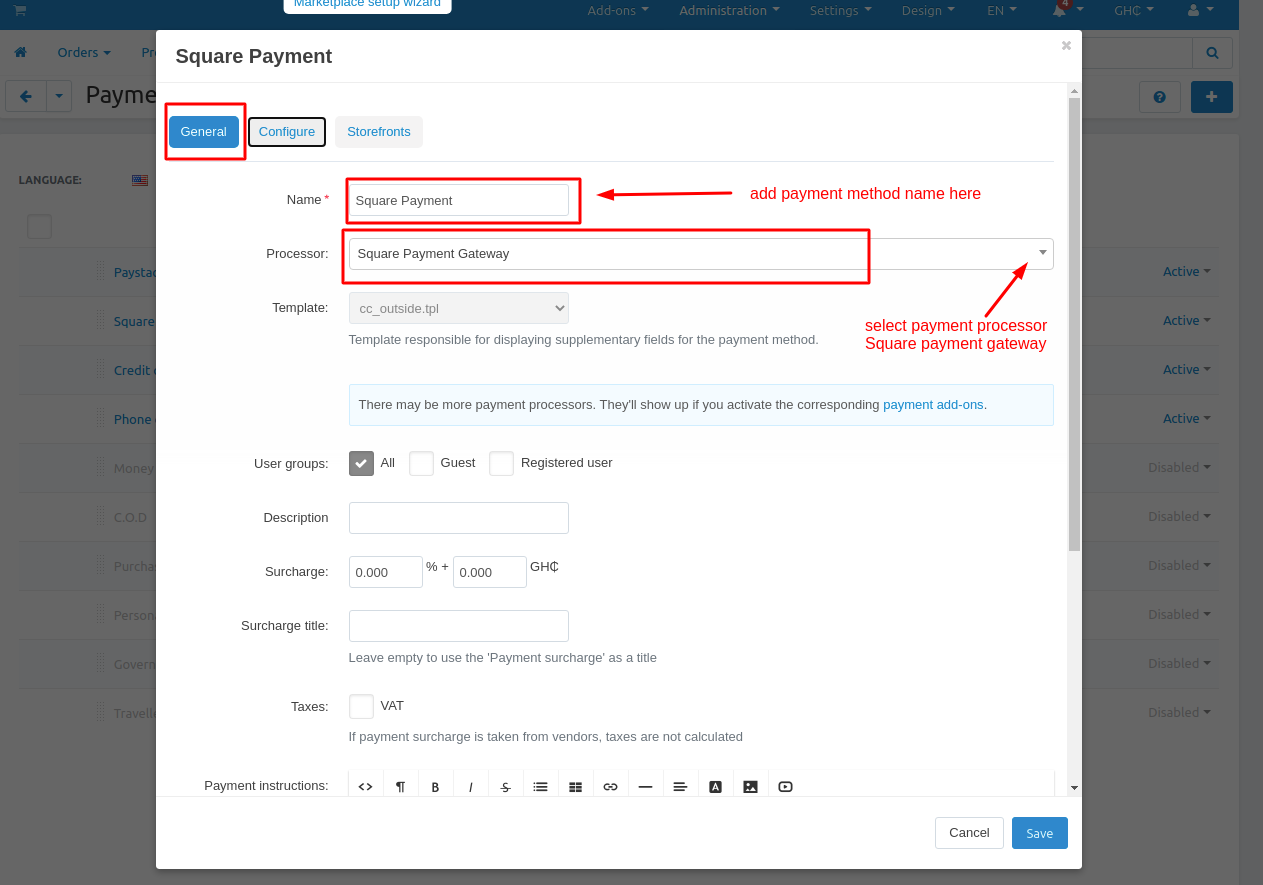Open the Administration menu dropdown
1263x885 pixels.
click(x=729, y=11)
